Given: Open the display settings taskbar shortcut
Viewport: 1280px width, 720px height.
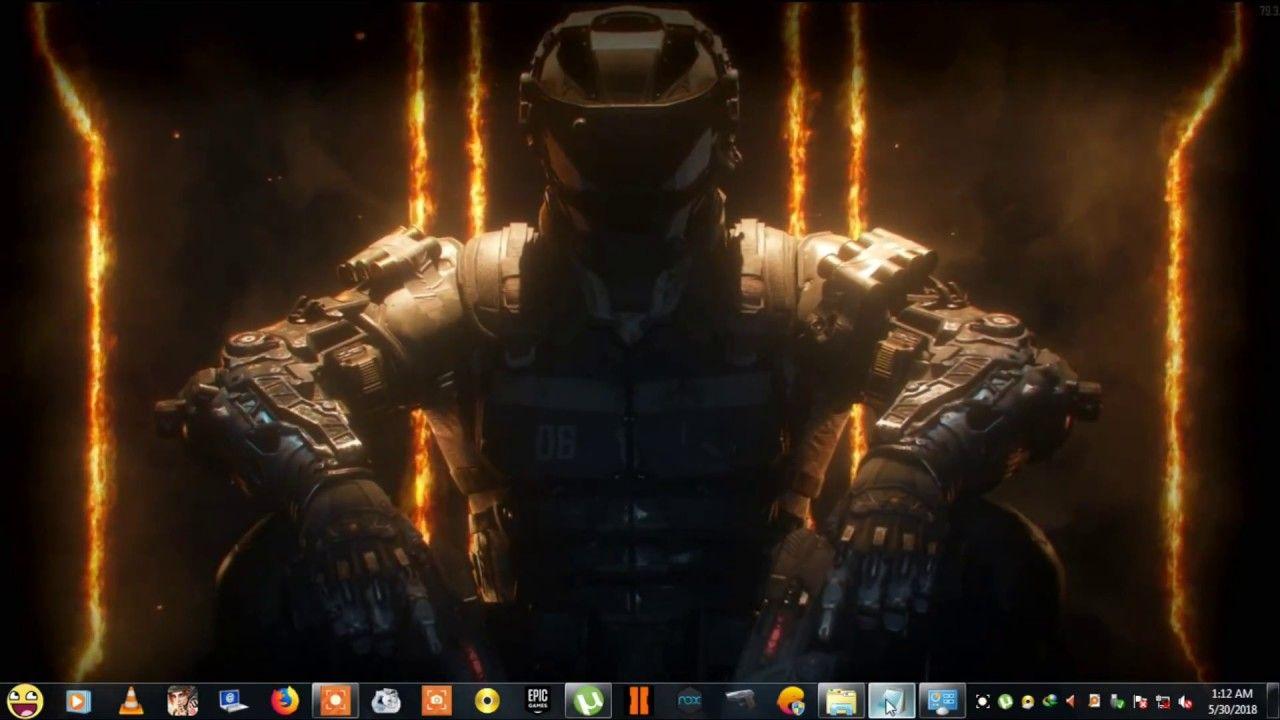Looking at the screenshot, I should coord(940,700).
